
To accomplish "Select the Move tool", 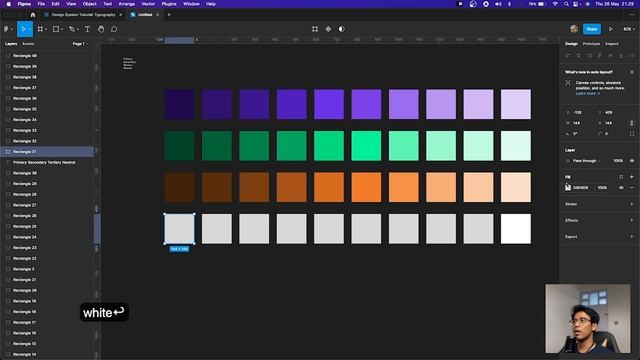I will click(23, 29).
